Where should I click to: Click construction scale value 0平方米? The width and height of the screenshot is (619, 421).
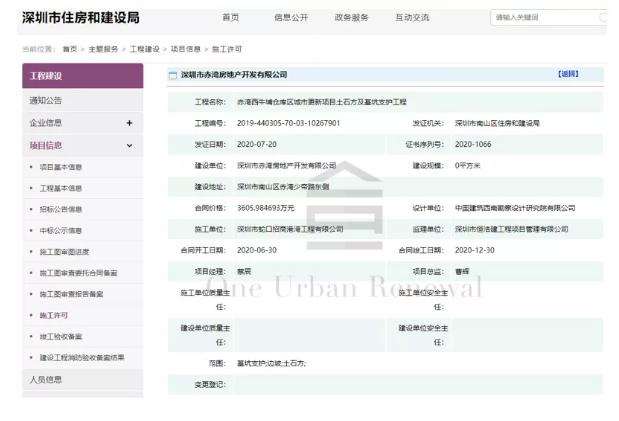tap(467, 165)
